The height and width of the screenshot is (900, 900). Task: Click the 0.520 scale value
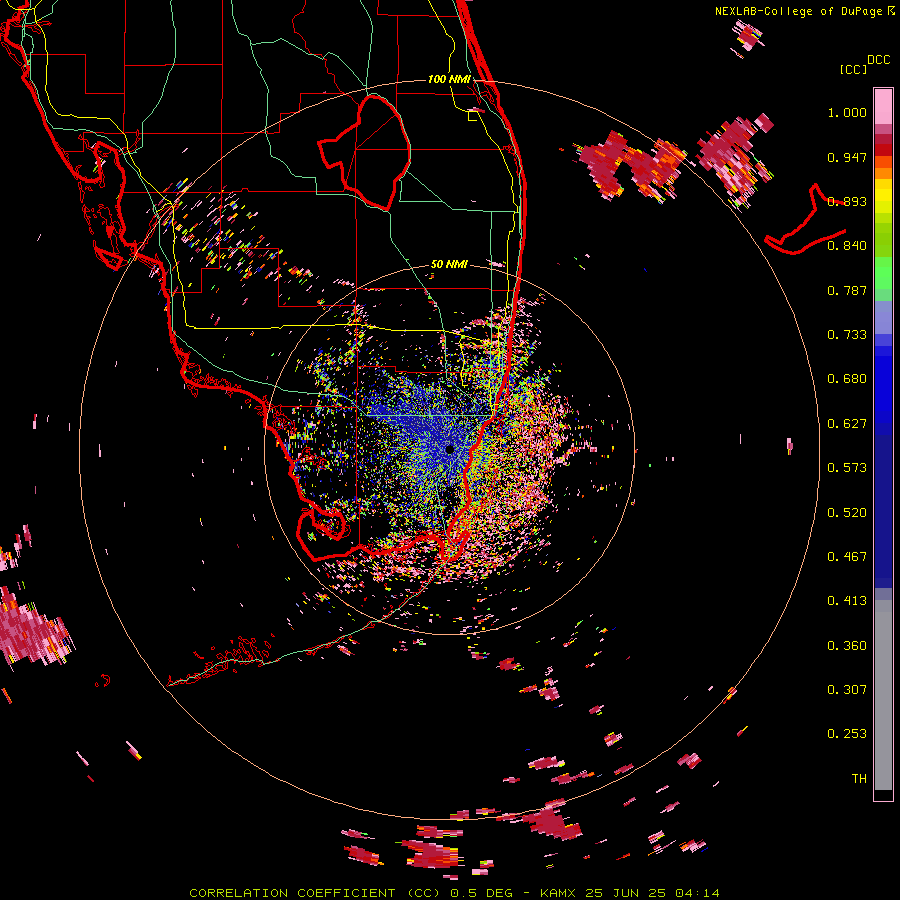coord(847,513)
